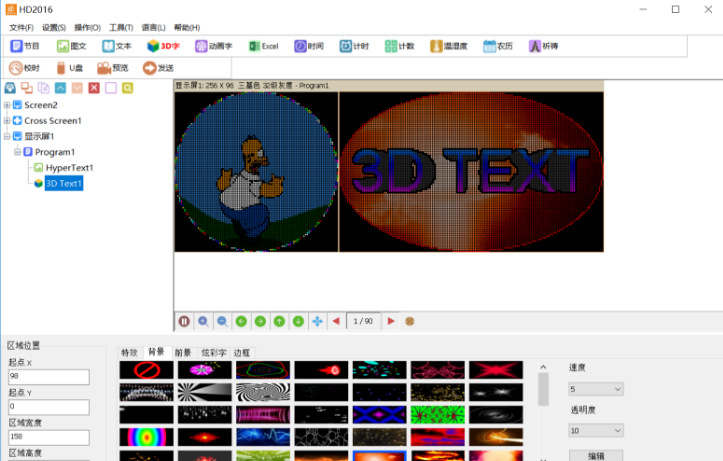This screenshot has height=461, width=723.
Task: Collapse the 显示屏1 tree node
Action: 7,136
